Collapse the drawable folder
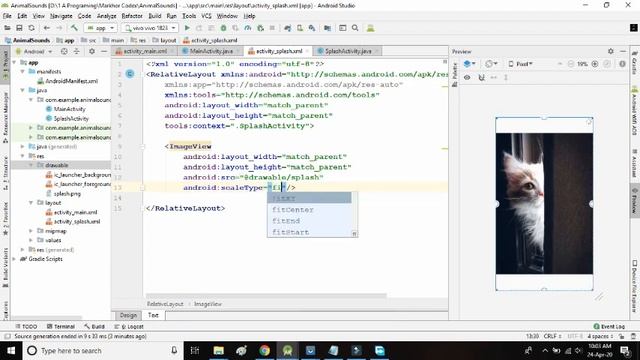 [x=31, y=165]
